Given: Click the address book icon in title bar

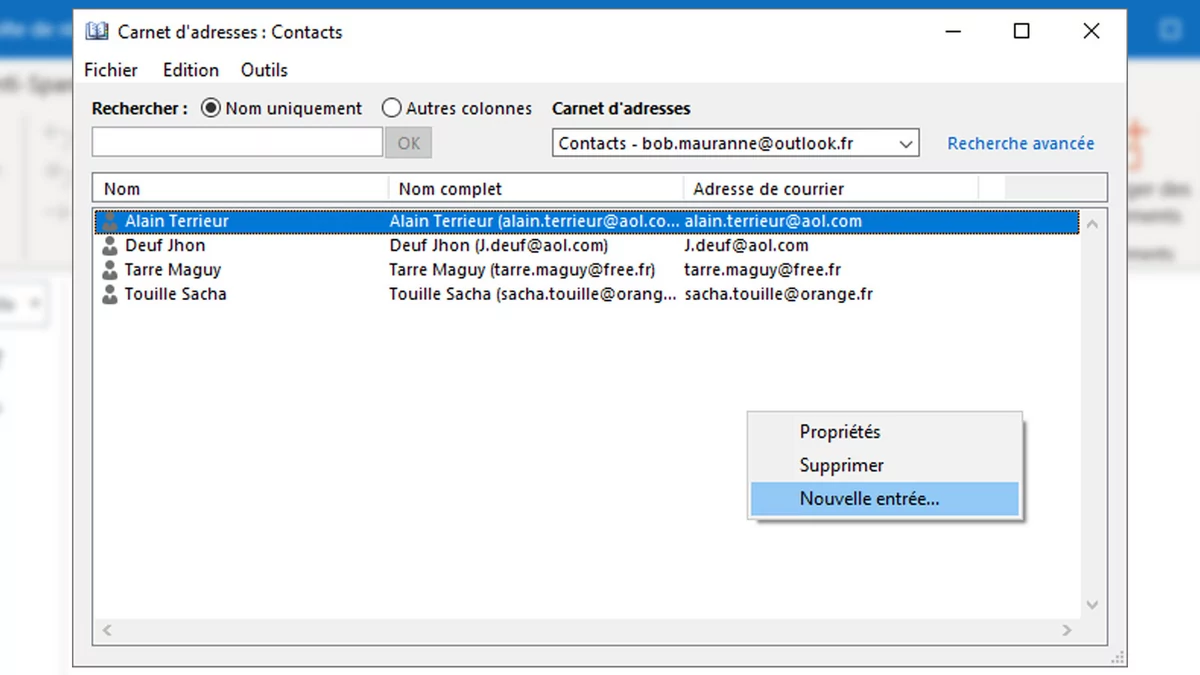Looking at the screenshot, I should pyautogui.click(x=97, y=32).
